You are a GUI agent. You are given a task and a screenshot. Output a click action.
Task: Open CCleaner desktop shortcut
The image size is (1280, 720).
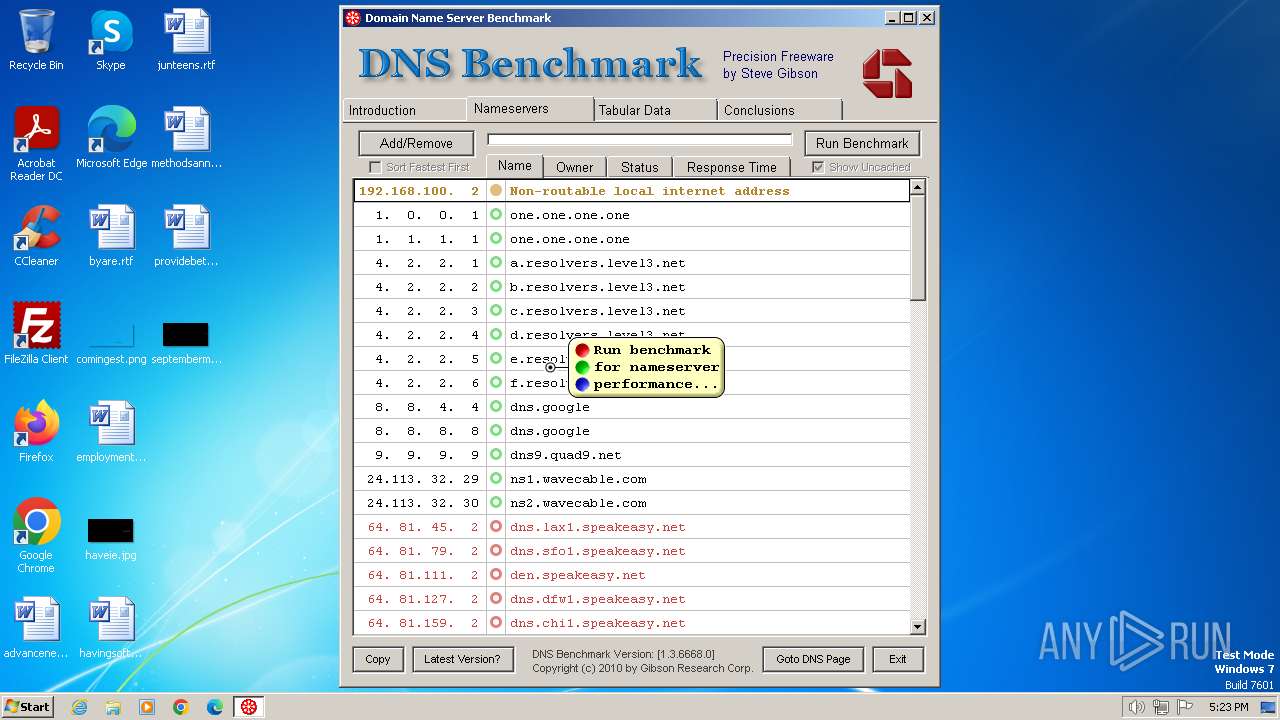[x=36, y=236]
